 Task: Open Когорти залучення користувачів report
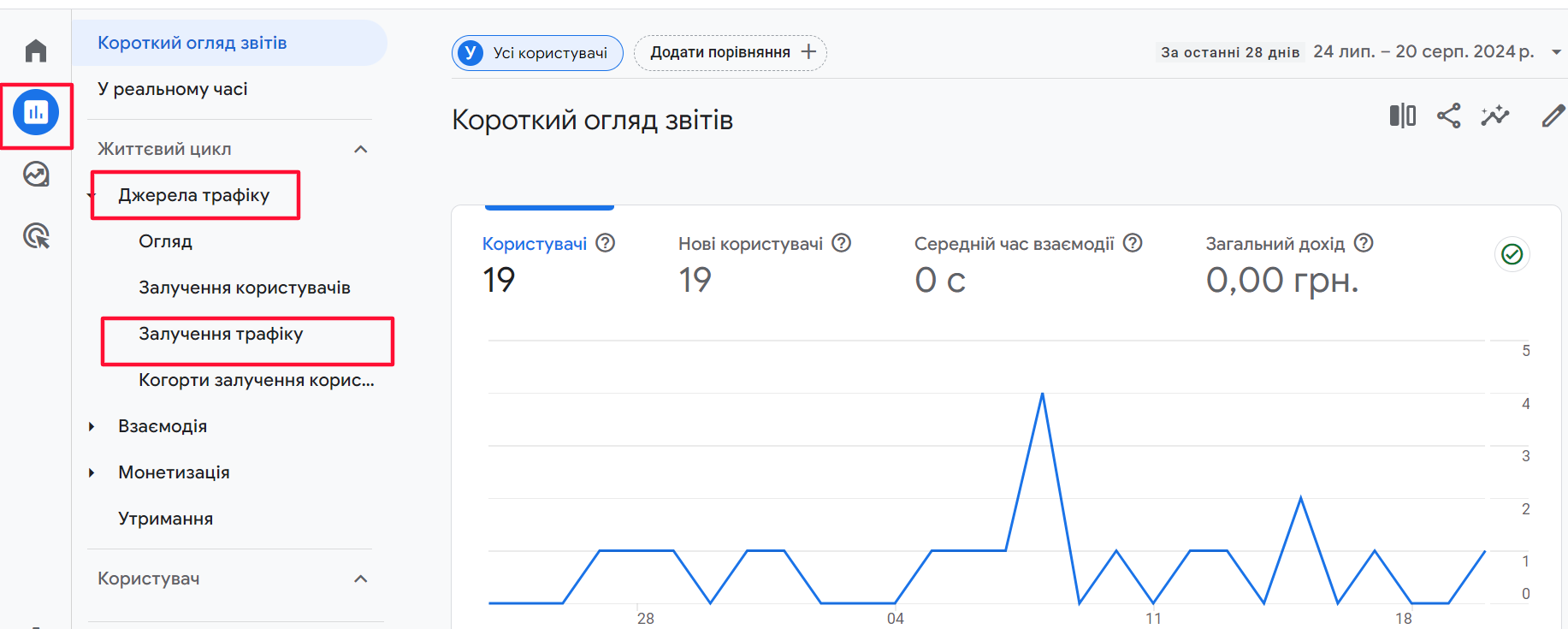point(257,380)
